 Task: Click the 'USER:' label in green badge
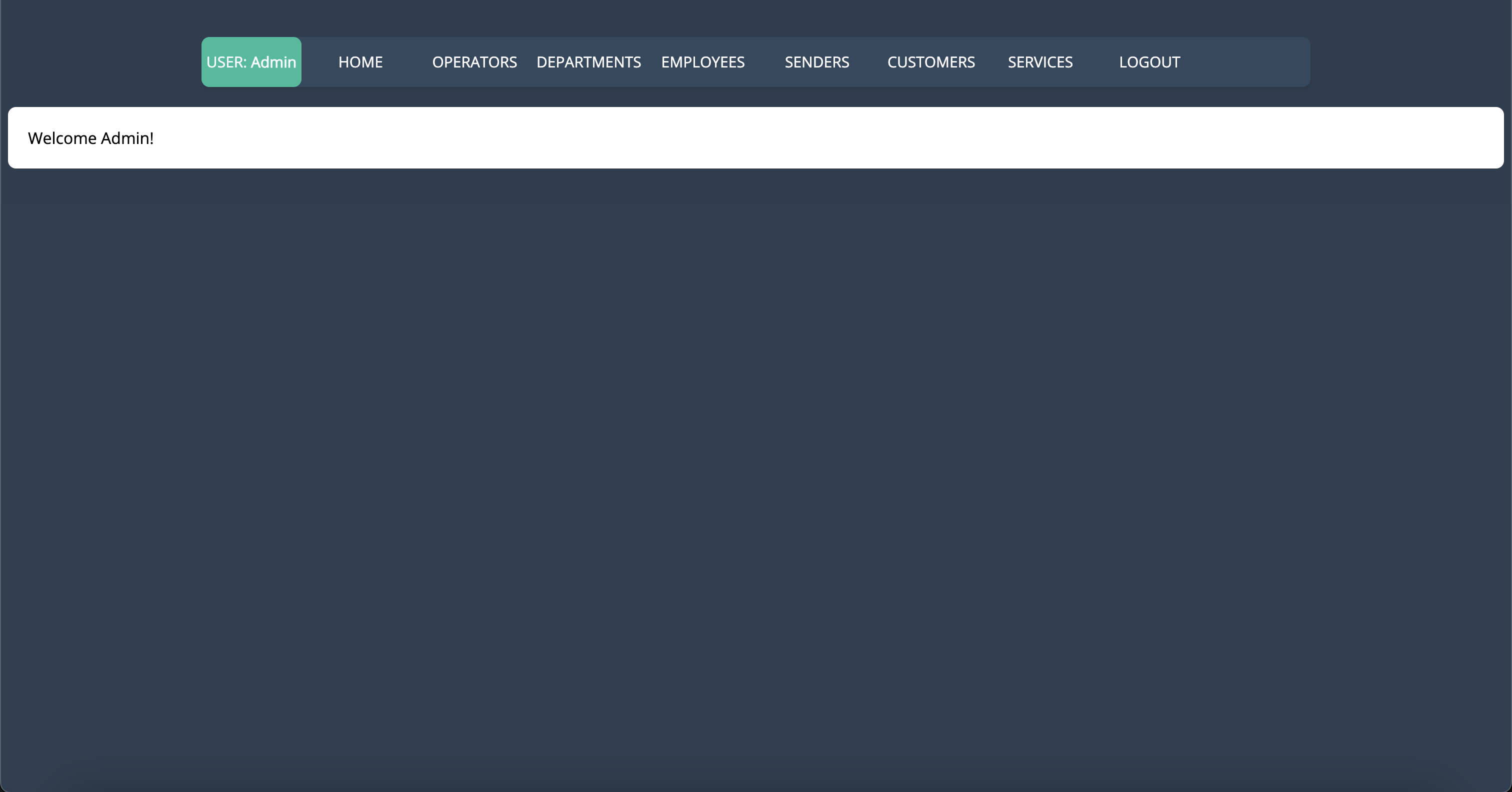226,62
